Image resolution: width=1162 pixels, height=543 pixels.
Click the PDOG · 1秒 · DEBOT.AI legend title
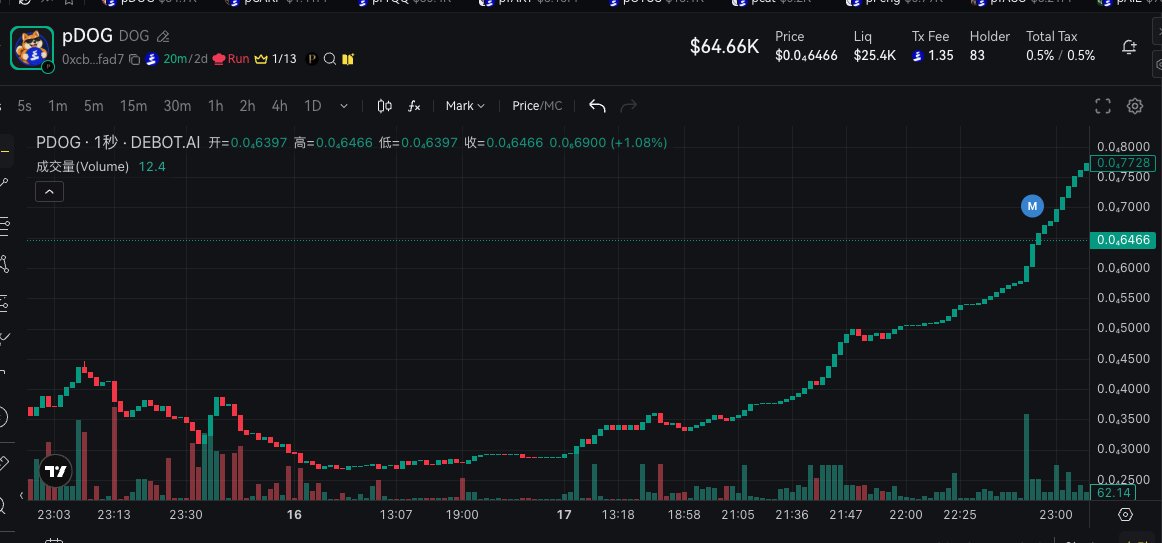click(119, 142)
